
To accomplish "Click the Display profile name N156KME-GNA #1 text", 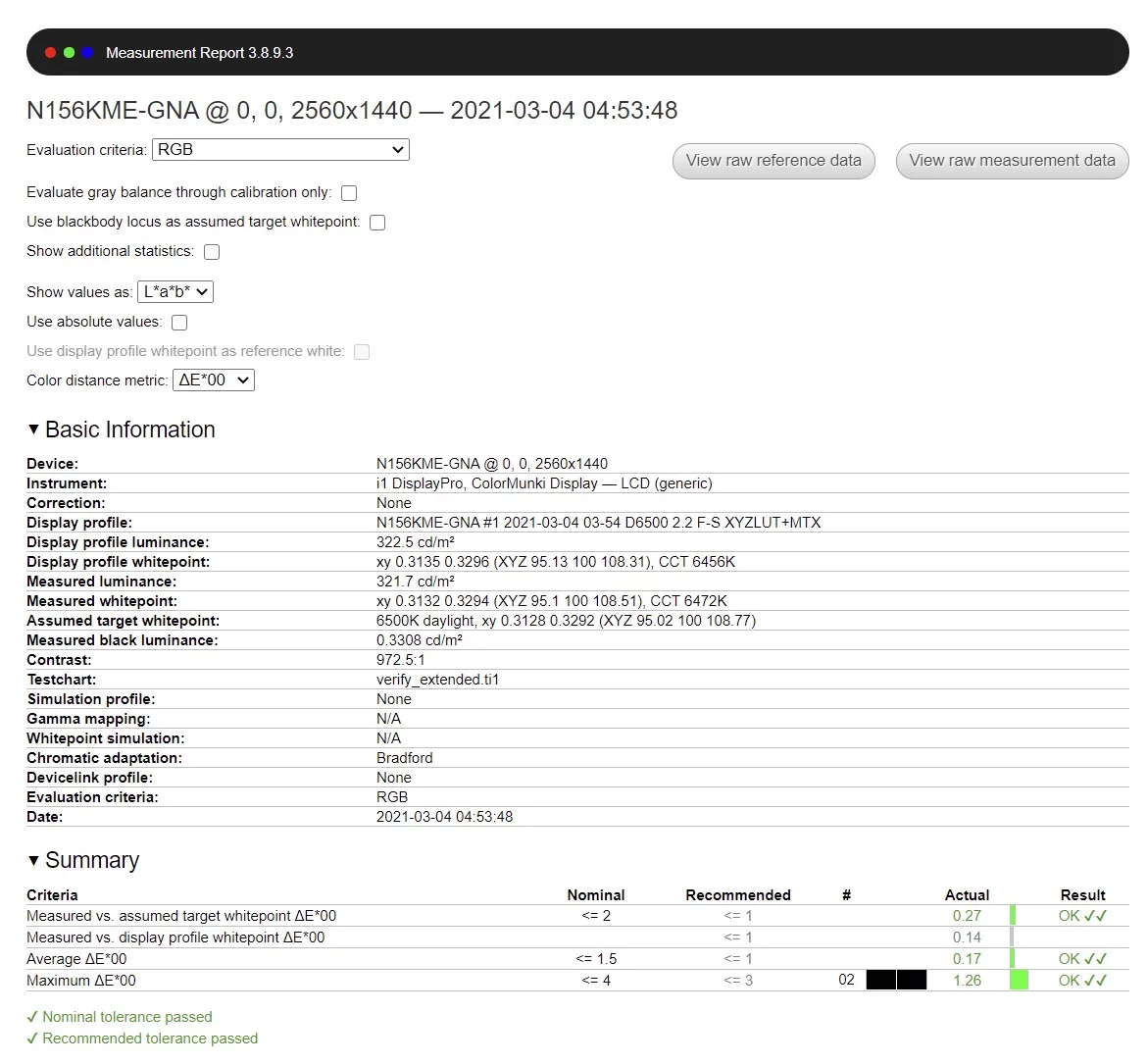I will [598, 524].
